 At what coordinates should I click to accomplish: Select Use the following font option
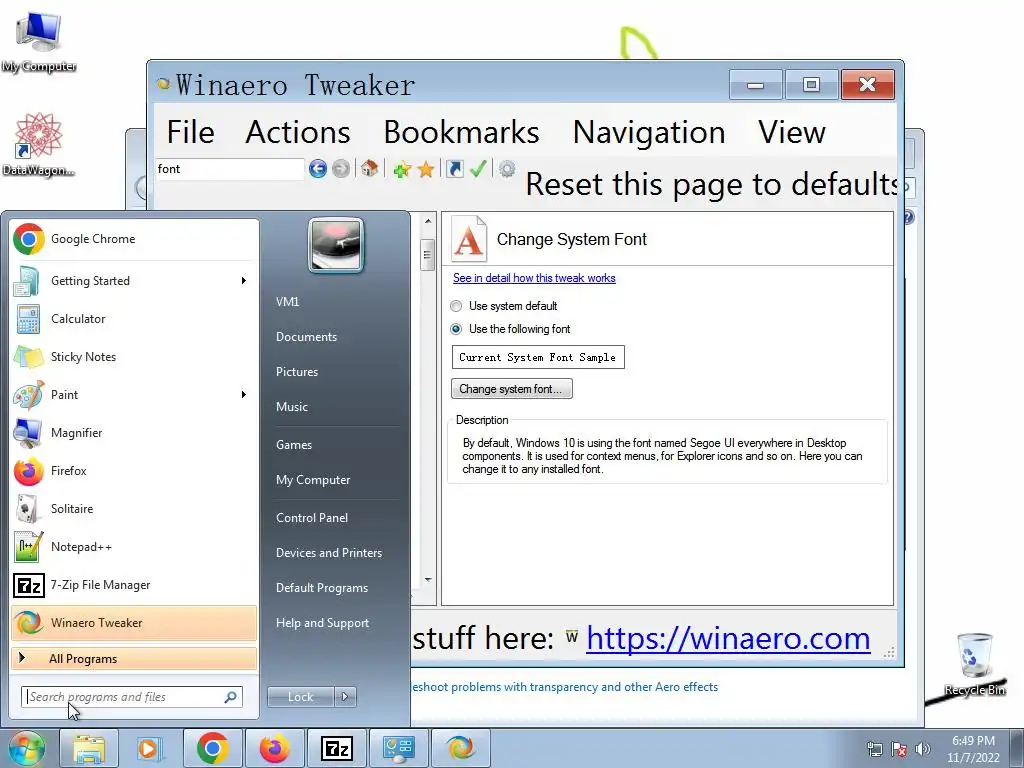click(456, 329)
